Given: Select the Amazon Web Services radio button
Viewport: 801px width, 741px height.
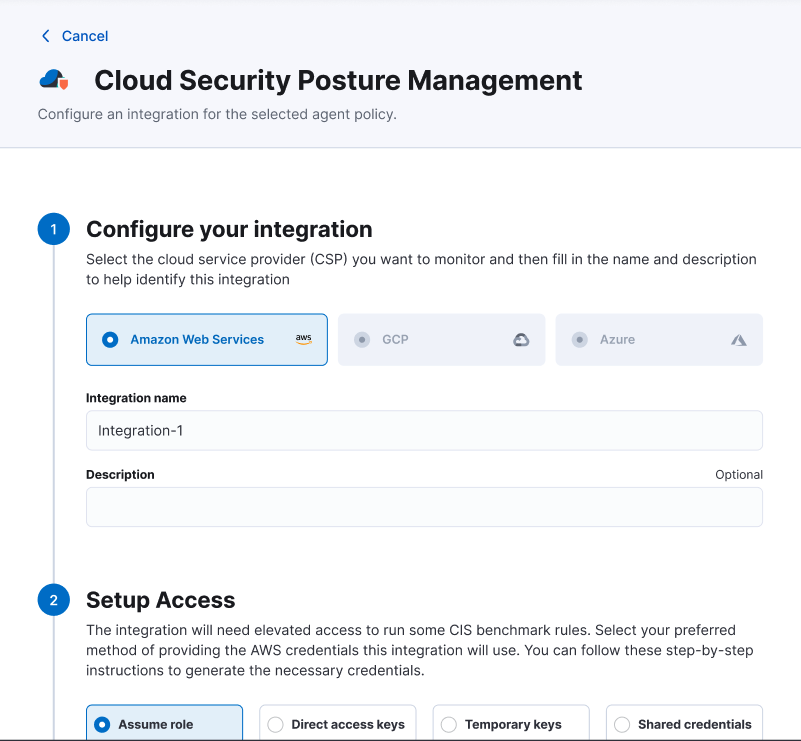Looking at the screenshot, I should 109,339.
